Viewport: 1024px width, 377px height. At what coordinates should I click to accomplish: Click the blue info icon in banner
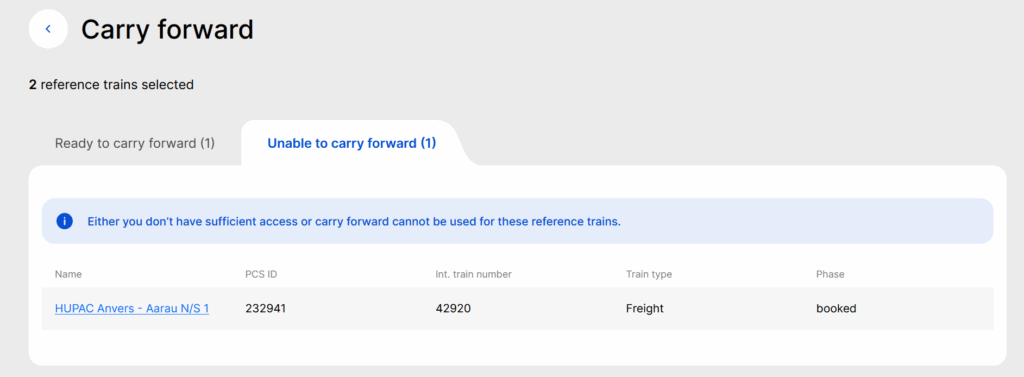pos(65,221)
